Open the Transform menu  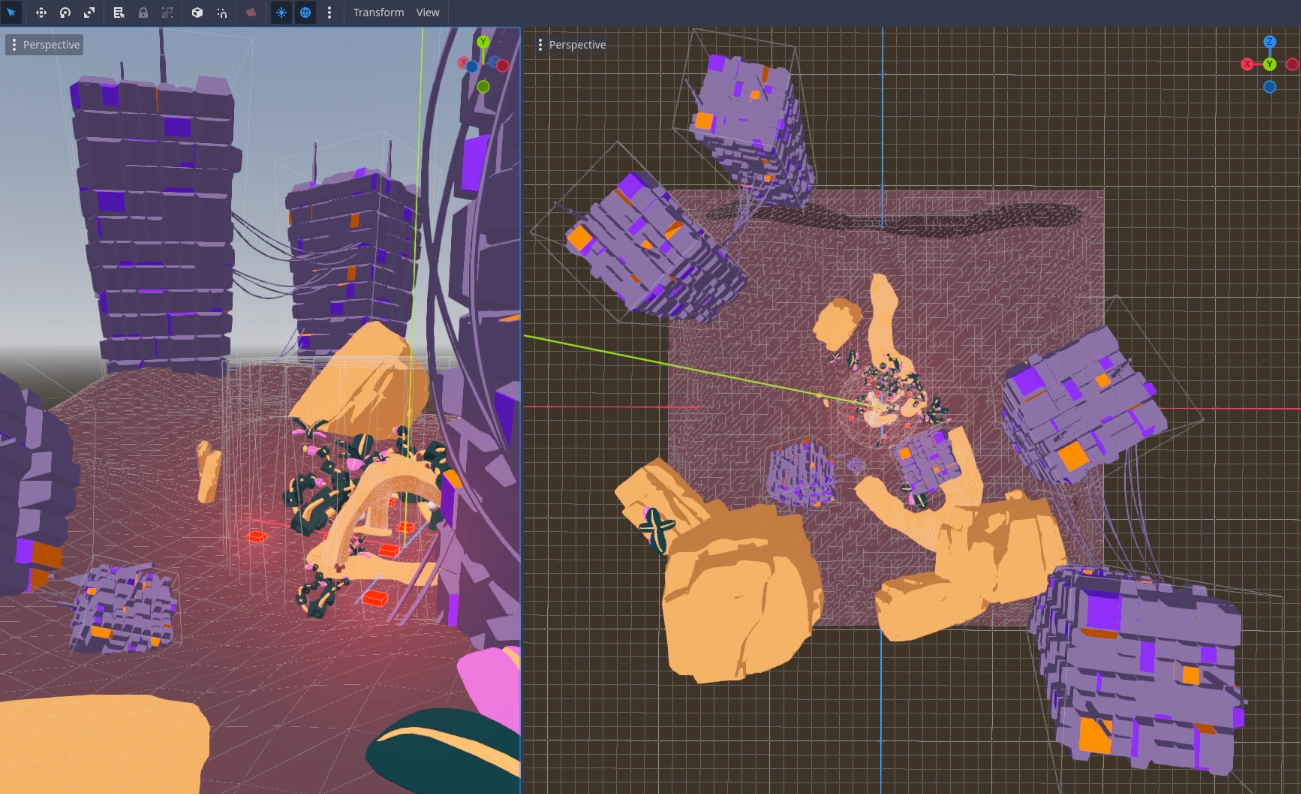coord(378,13)
